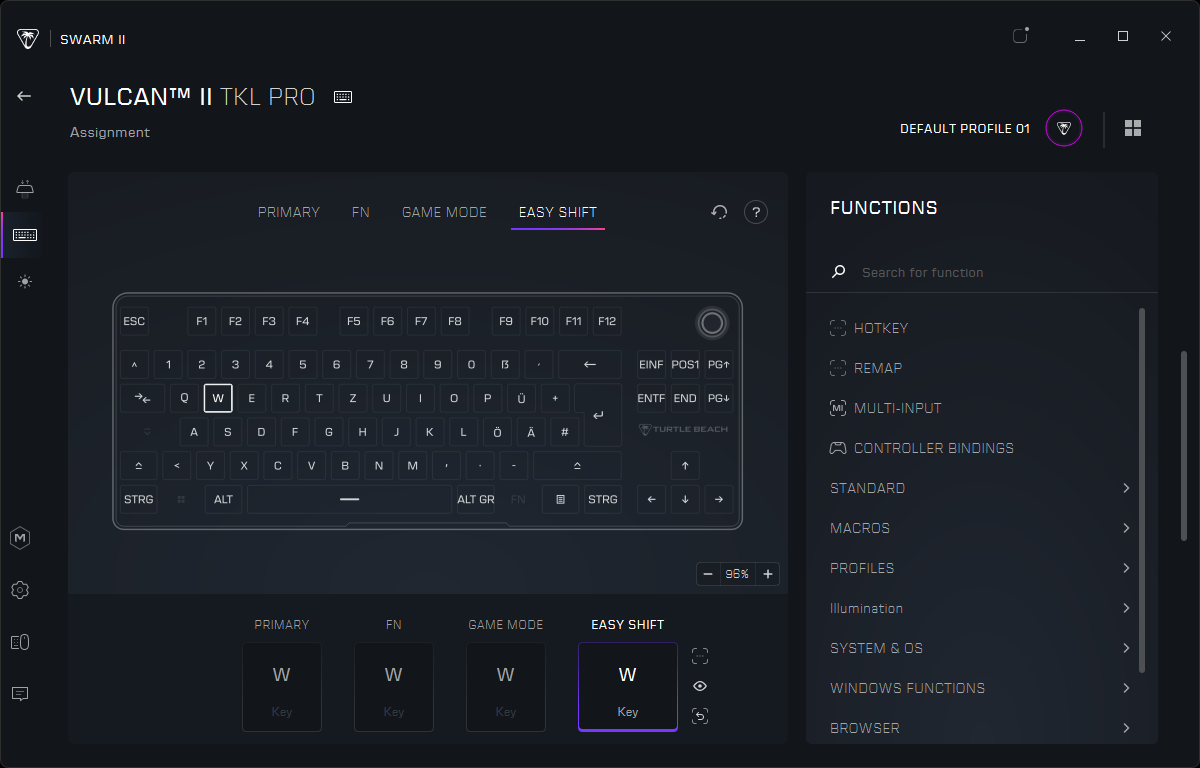Choose the CONTROLLER BINDINGS function
This screenshot has width=1200, height=768.
coord(922,448)
